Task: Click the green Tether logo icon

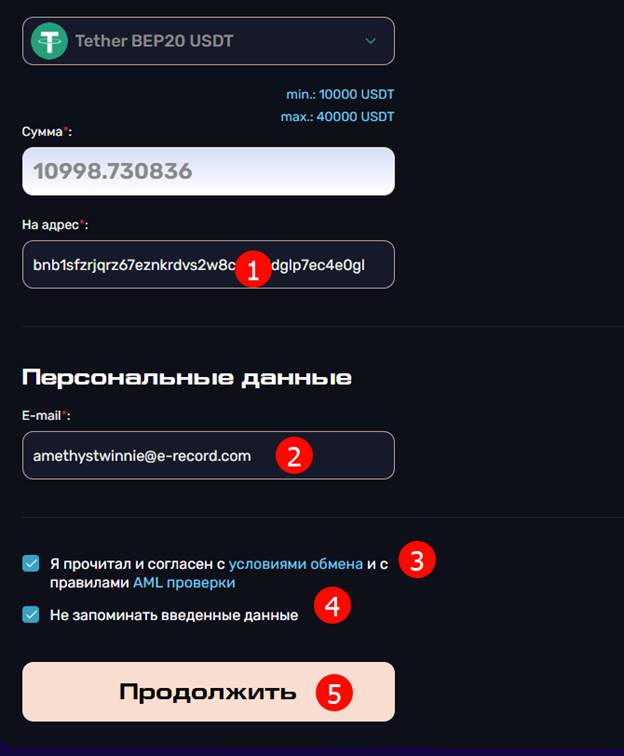Action: coord(49,41)
